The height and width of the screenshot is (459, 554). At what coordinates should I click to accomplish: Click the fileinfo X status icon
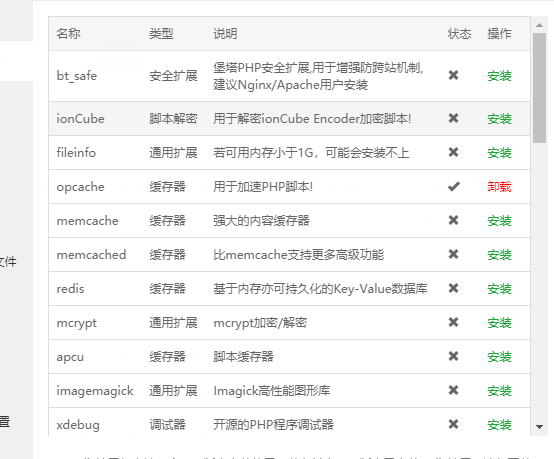(453, 152)
